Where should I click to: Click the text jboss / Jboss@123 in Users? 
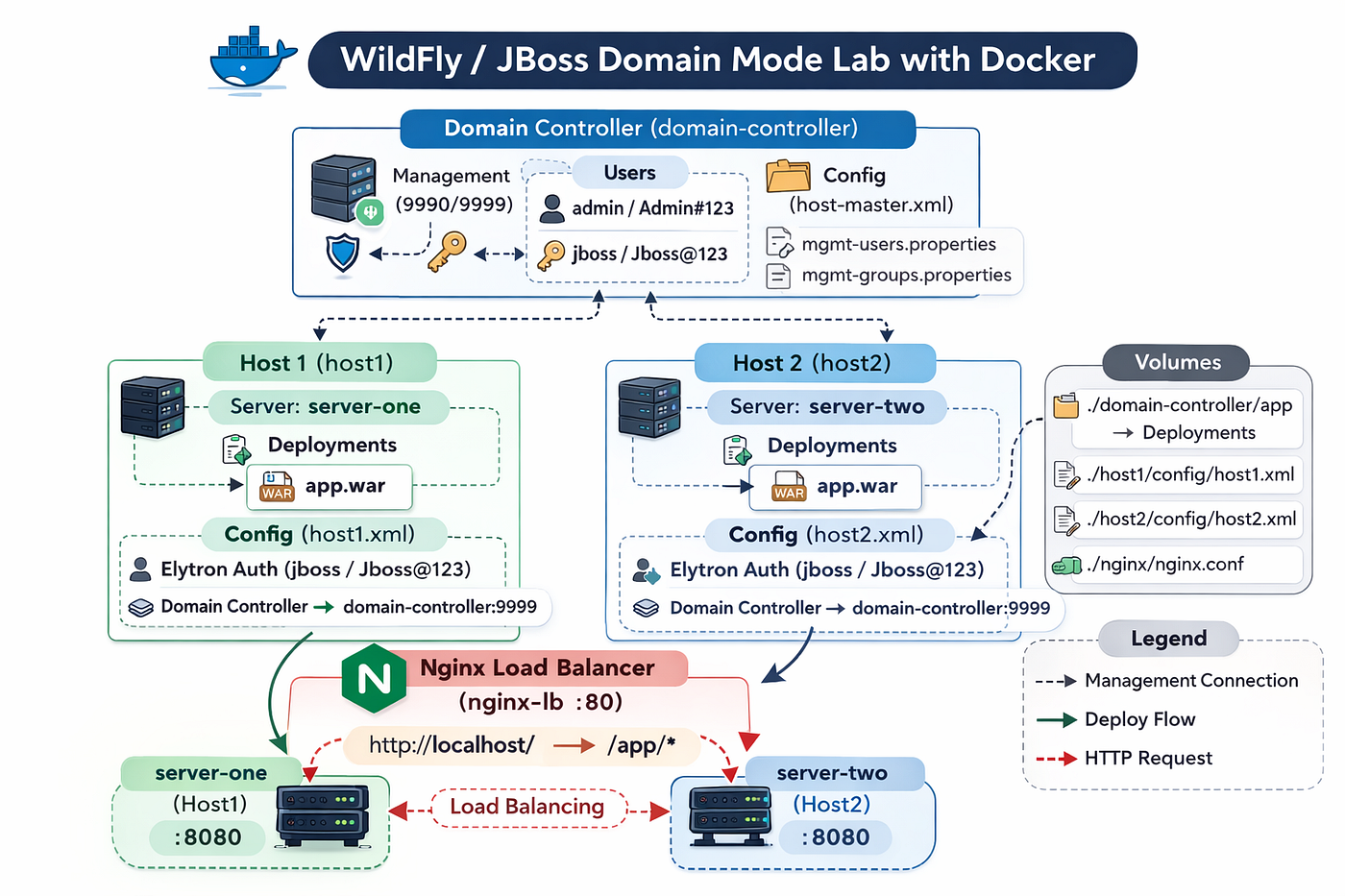coord(649,254)
